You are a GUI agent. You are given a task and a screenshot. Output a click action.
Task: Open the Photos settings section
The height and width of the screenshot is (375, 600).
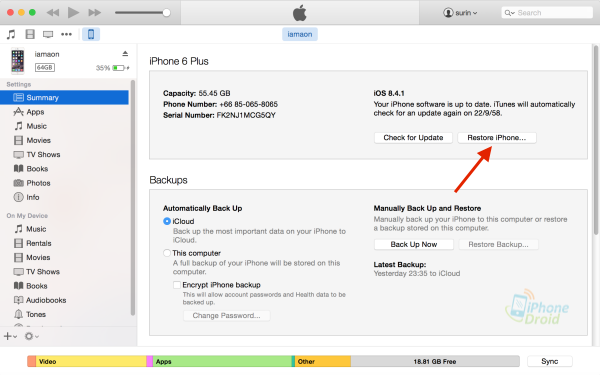(64, 183)
